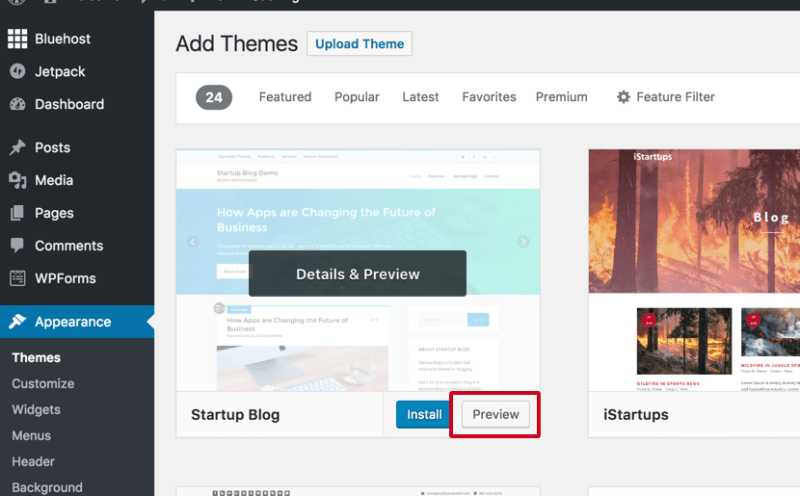
Task: Install the Startup Blog theme
Action: coord(424,414)
